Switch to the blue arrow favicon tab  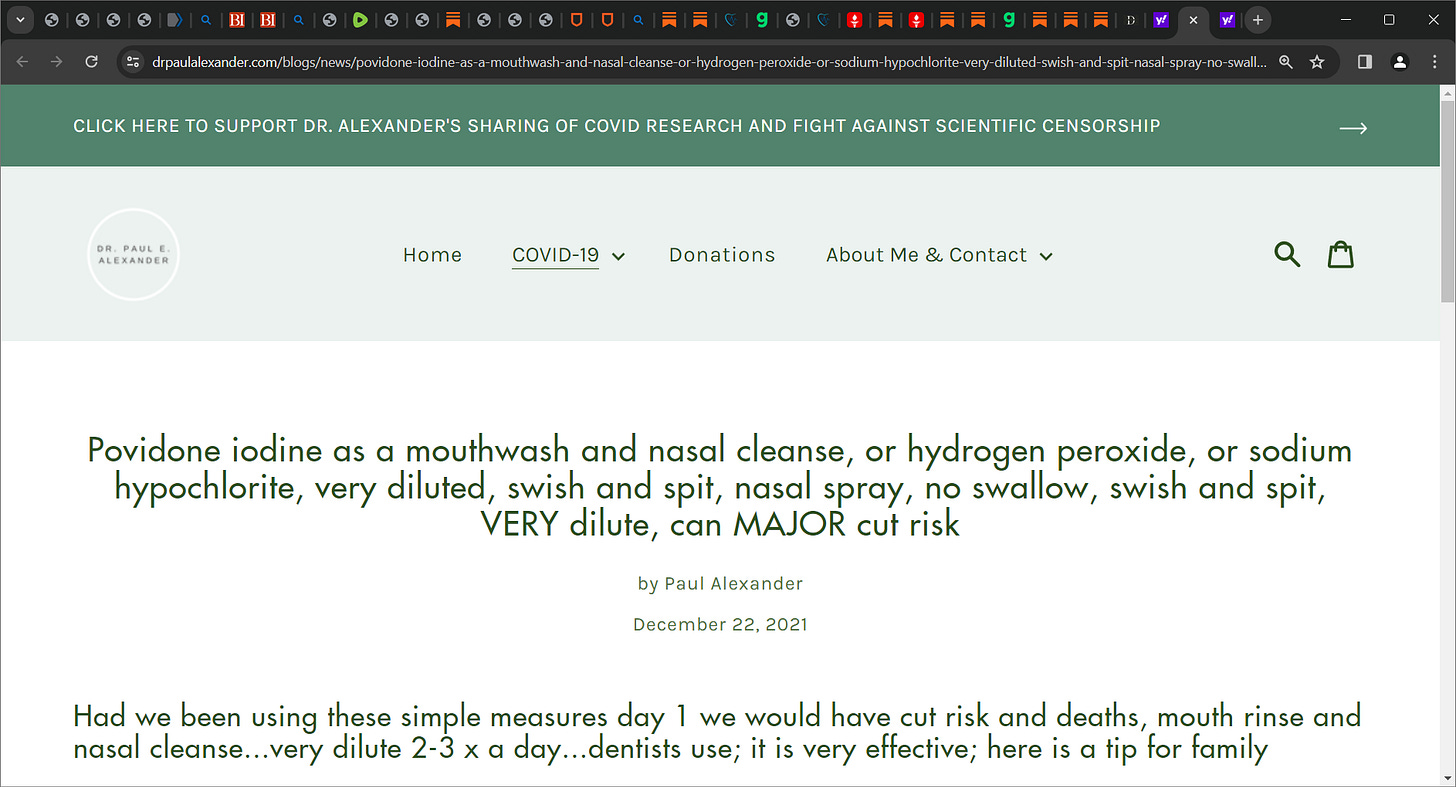(x=174, y=20)
